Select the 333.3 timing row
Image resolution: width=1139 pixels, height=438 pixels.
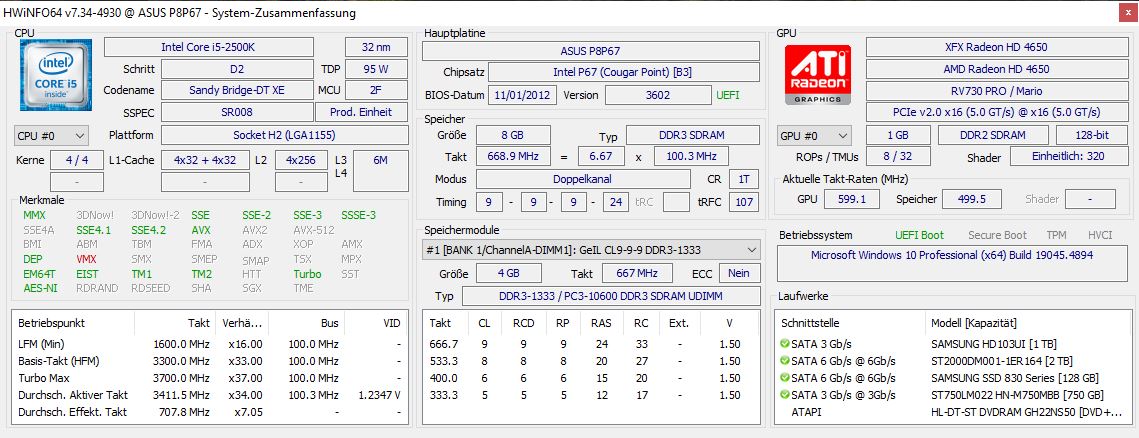click(x=591, y=395)
